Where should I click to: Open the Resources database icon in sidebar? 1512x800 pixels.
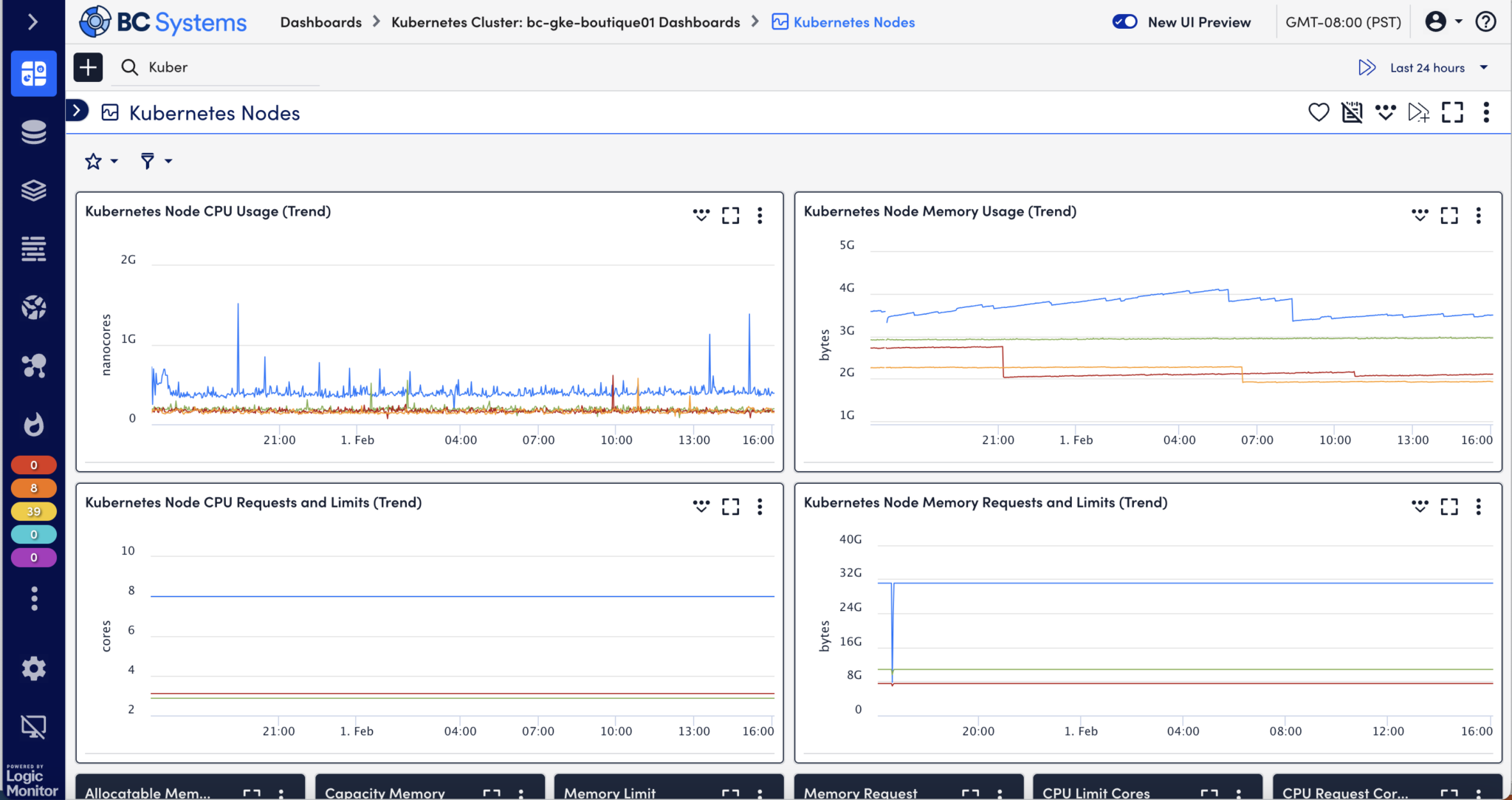pos(33,131)
